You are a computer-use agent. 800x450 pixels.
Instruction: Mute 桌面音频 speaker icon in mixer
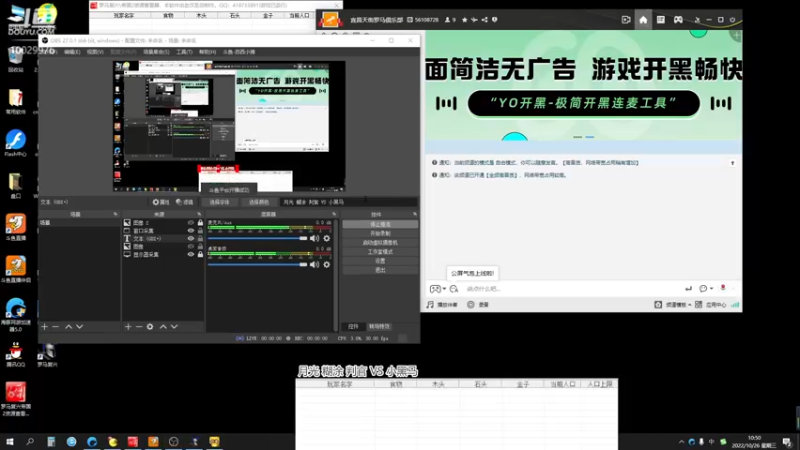(x=315, y=264)
